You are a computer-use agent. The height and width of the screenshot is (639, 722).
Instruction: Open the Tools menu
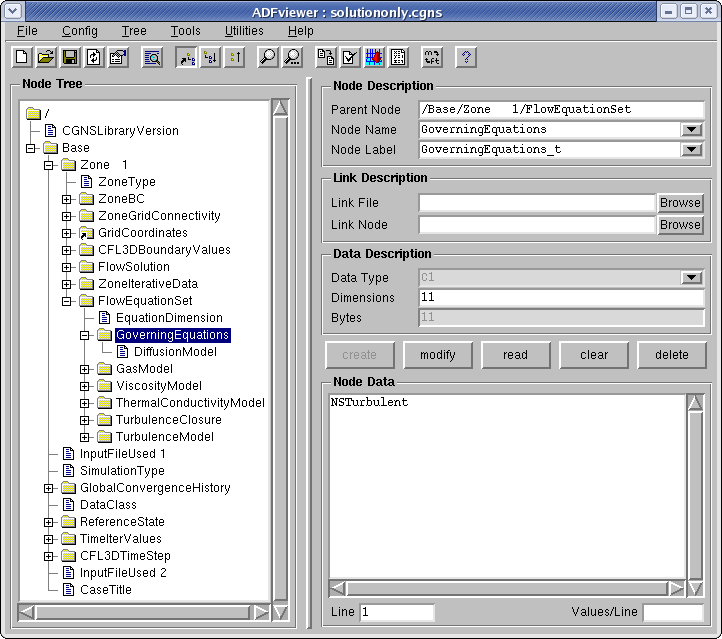pos(186,31)
